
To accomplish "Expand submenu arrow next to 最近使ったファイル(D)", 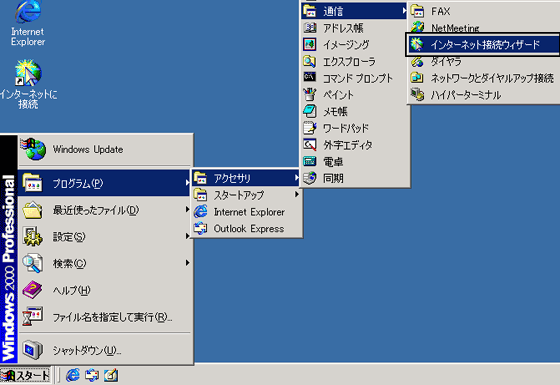I will pyautogui.click(x=187, y=209).
